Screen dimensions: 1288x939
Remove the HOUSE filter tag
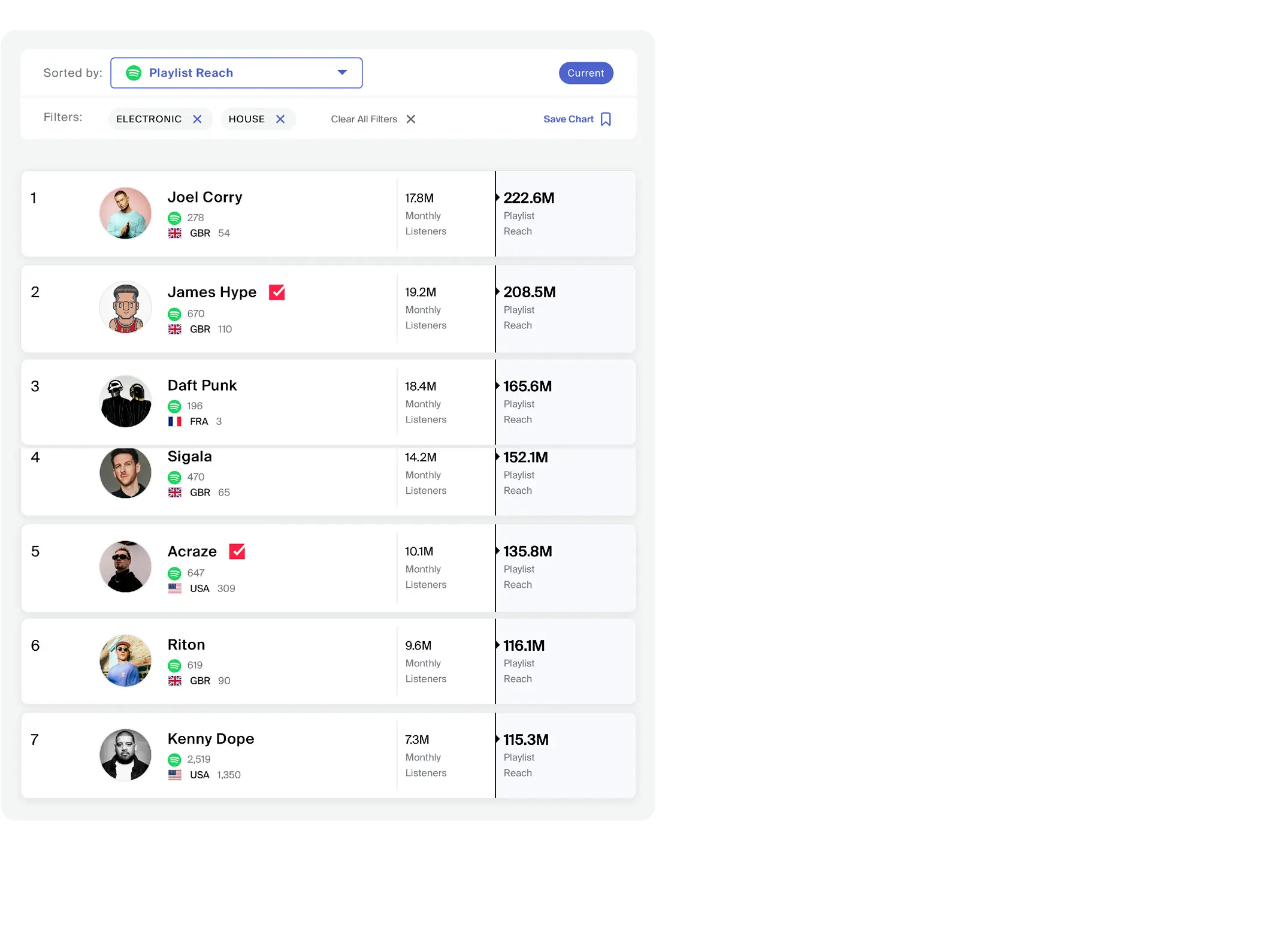click(x=280, y=119)
